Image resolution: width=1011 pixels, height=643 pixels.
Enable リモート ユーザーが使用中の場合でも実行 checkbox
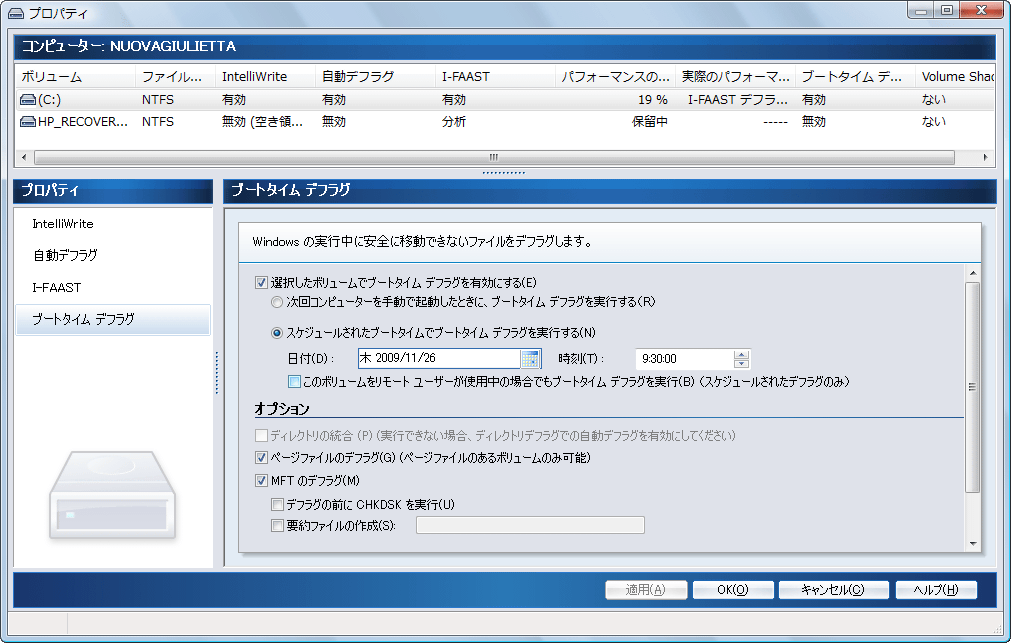click(294, 382)
